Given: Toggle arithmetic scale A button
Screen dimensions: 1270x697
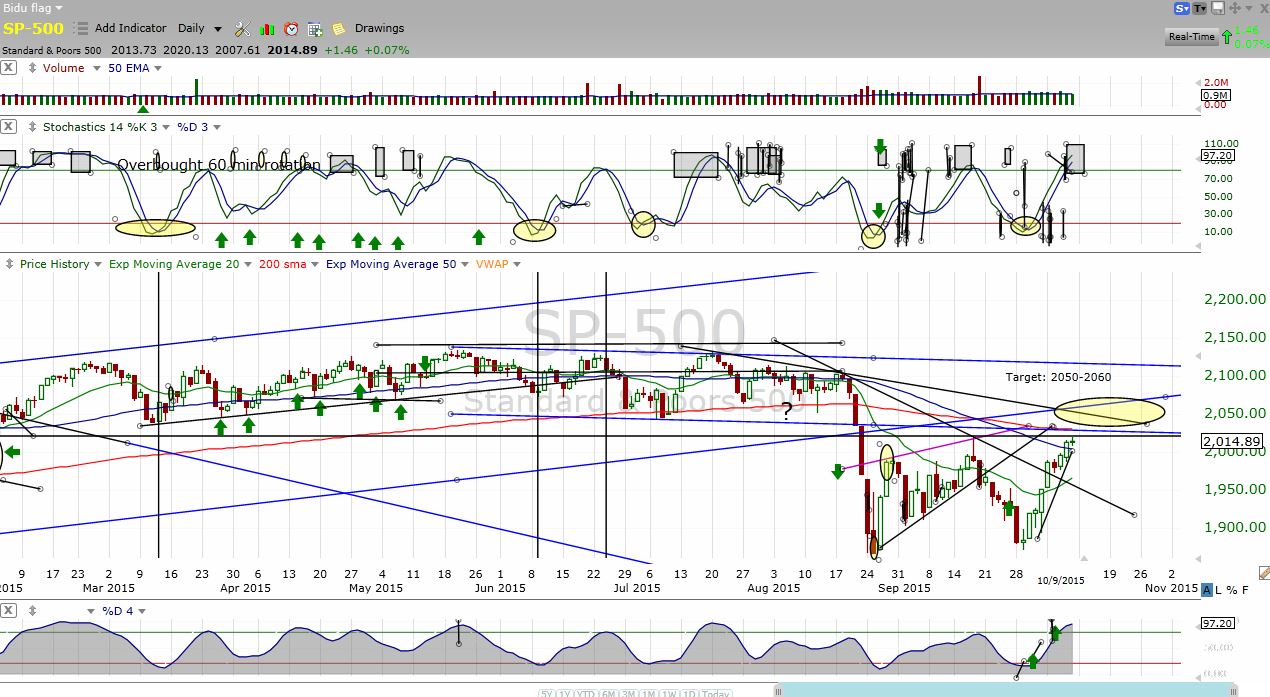Looking at the screenshot, I should tap(1207, 590).
